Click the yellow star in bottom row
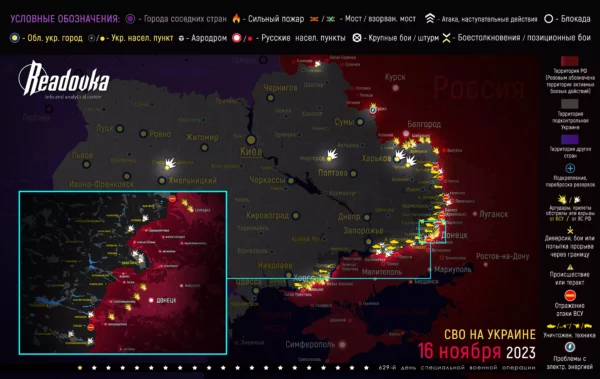 pyautogui.click(x=80, y=368)
